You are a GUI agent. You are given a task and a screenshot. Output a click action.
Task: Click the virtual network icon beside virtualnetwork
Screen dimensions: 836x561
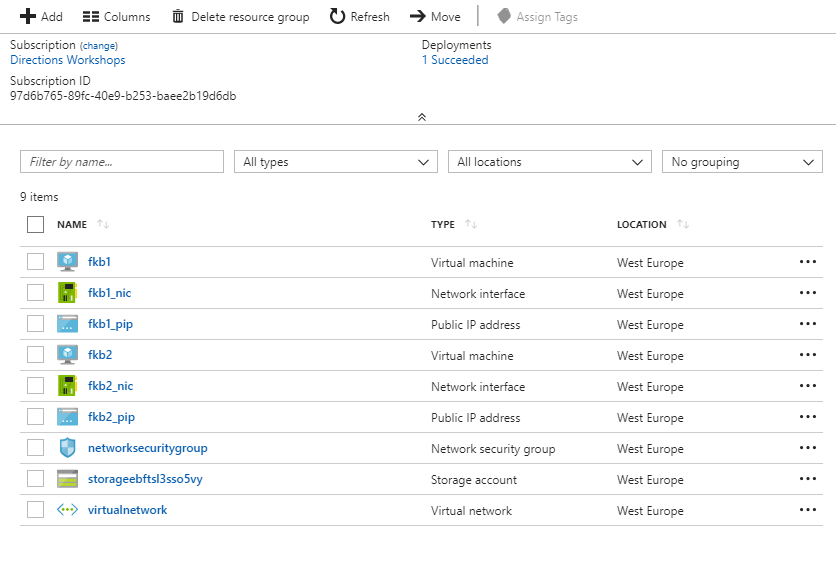[x=67, y=510]
